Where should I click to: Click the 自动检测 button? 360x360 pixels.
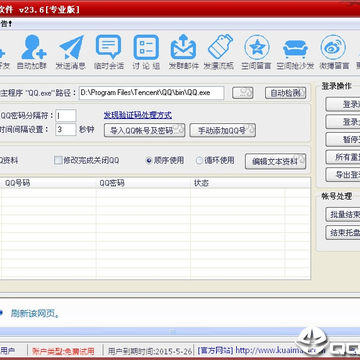[x=286, y=93]
